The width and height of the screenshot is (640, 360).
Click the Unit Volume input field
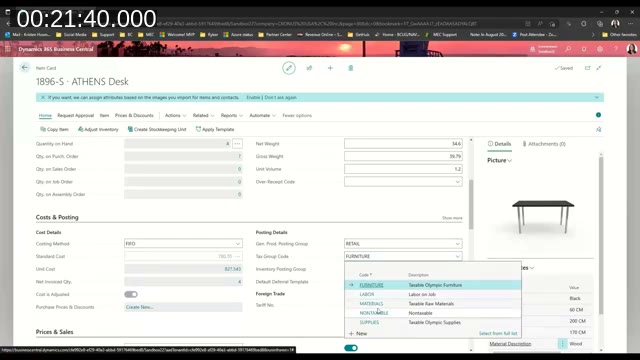[403, 169]
